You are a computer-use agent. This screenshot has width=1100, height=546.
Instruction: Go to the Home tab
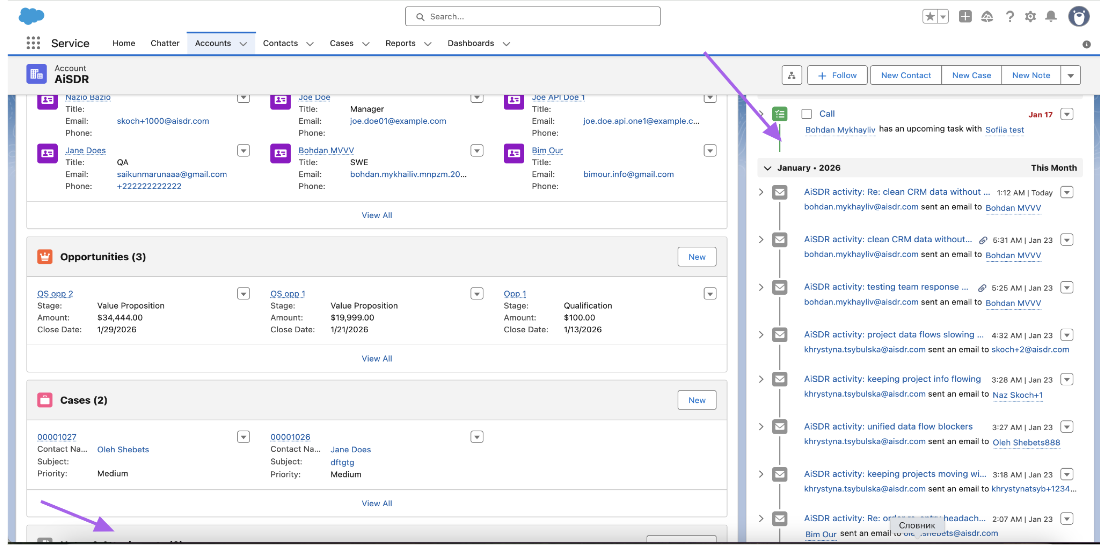(123, 44)
